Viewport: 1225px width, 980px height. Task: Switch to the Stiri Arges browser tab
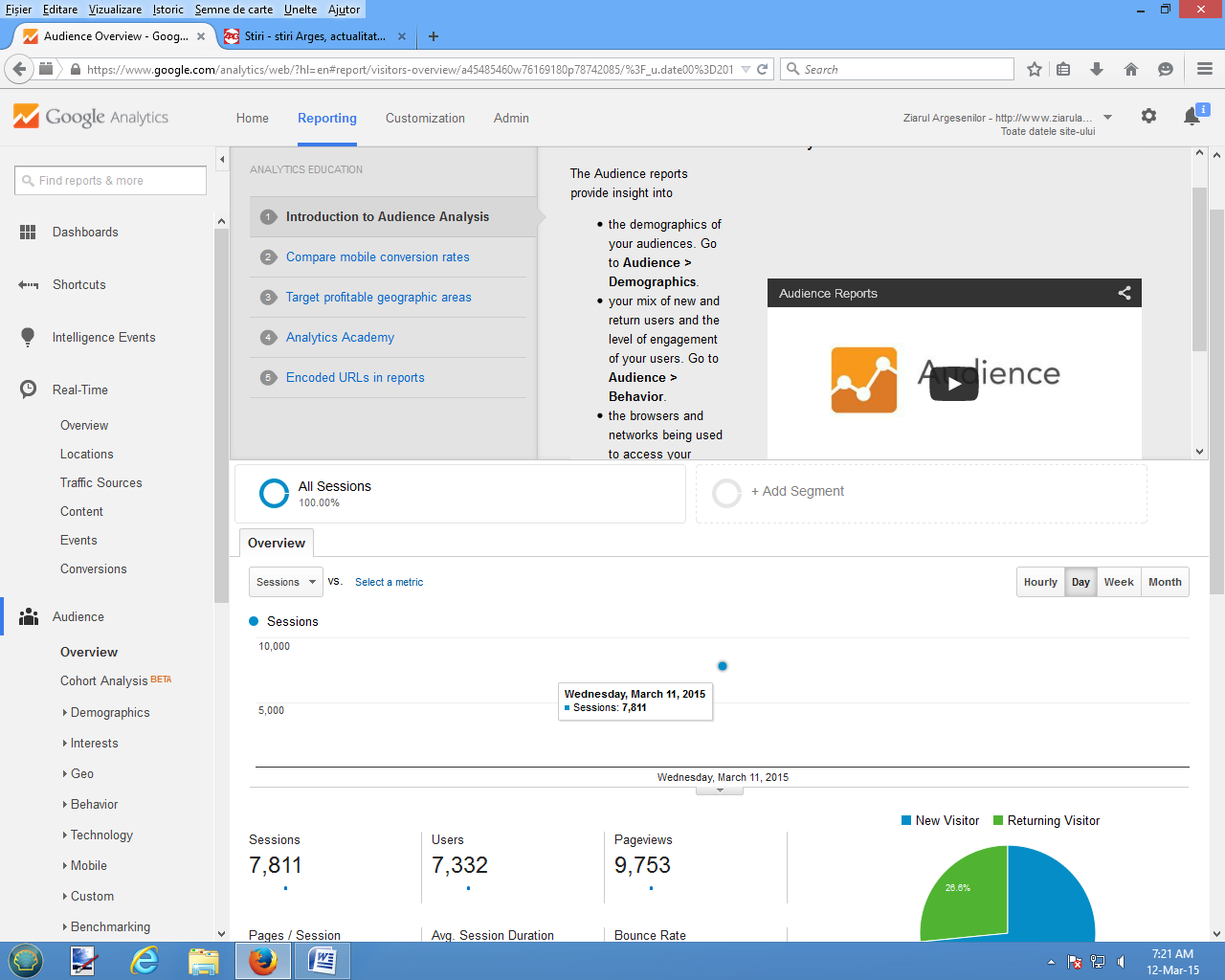pyautogui.click(x=314, y=36)
